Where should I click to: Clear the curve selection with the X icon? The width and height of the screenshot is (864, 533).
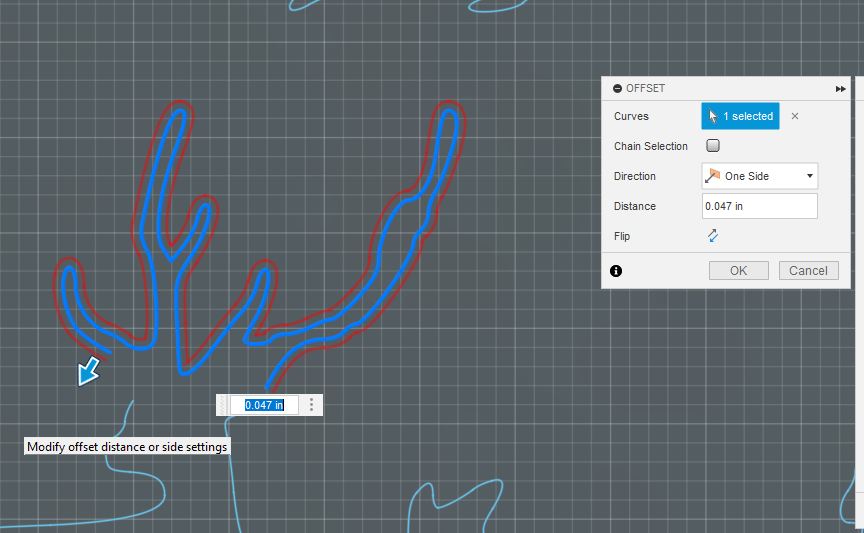795,116
